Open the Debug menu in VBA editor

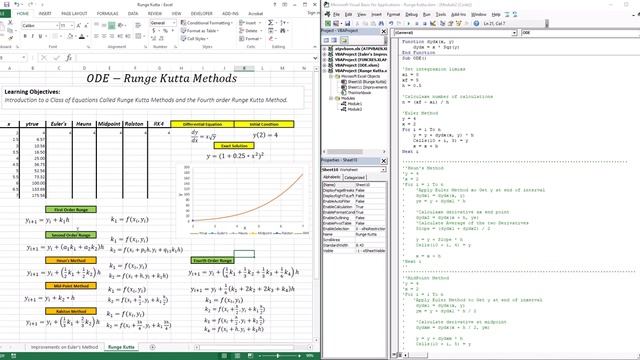point(411,14)
